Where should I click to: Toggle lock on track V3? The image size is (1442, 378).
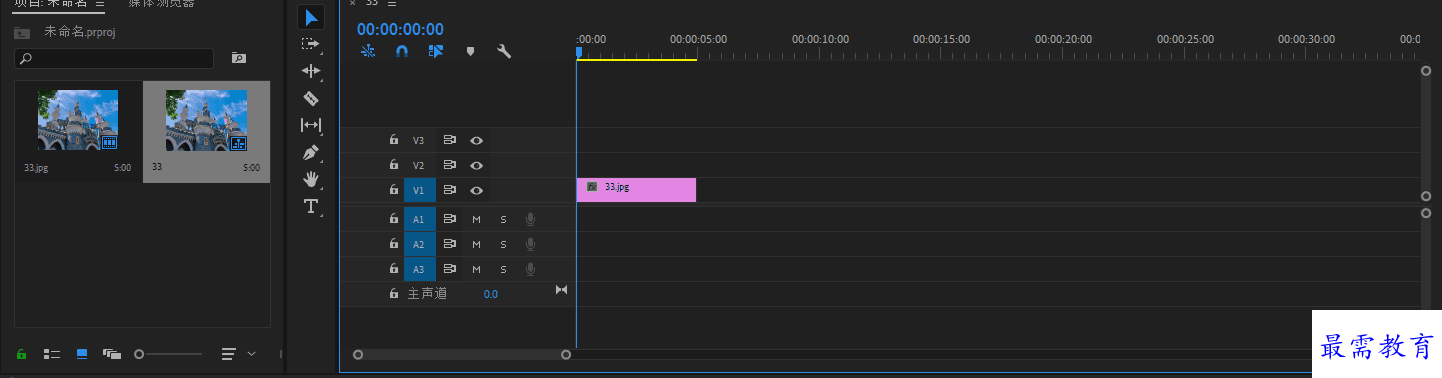tap(394, 140)
